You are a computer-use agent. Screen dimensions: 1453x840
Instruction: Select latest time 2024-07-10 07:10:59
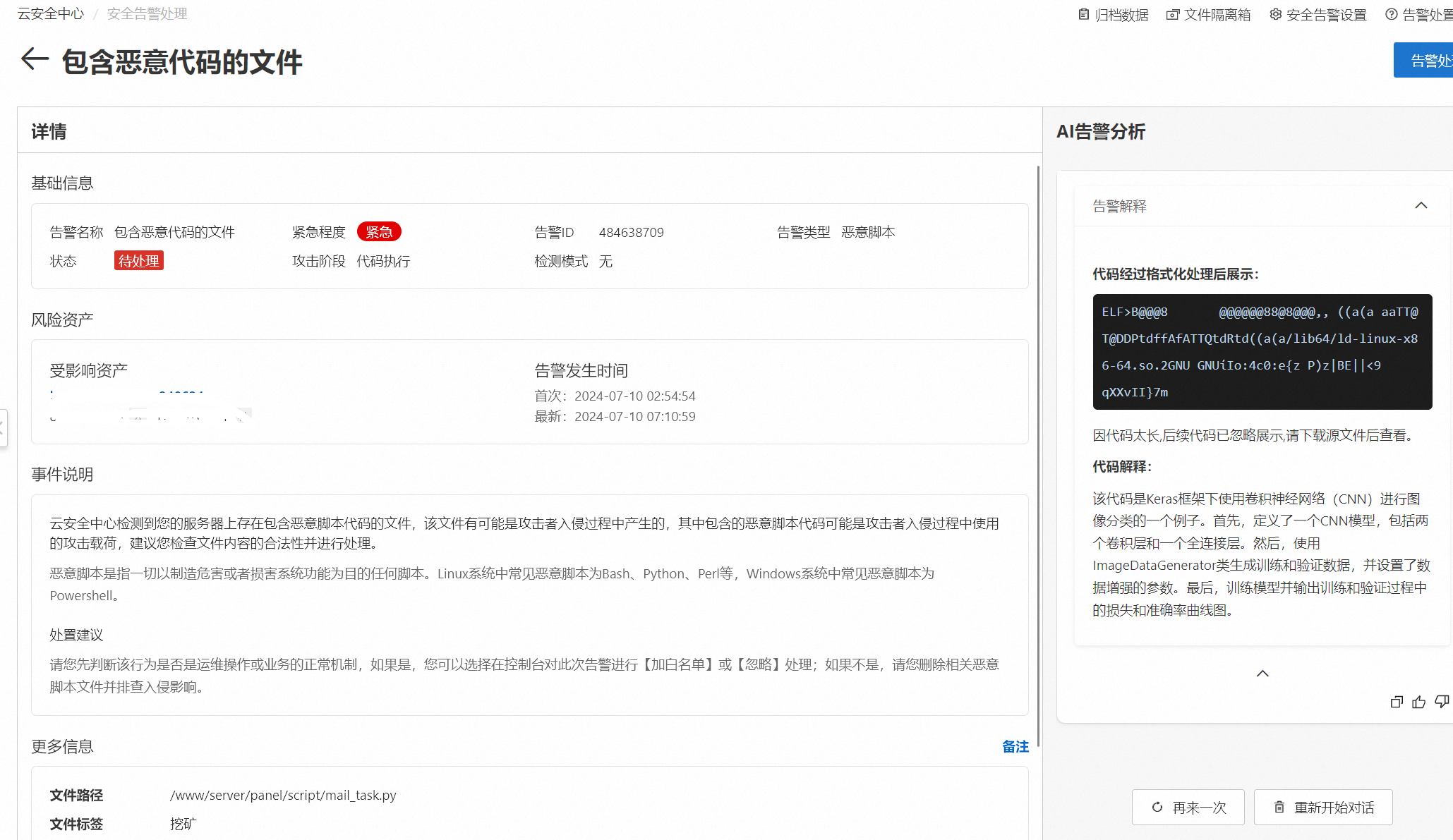(635, 416)
